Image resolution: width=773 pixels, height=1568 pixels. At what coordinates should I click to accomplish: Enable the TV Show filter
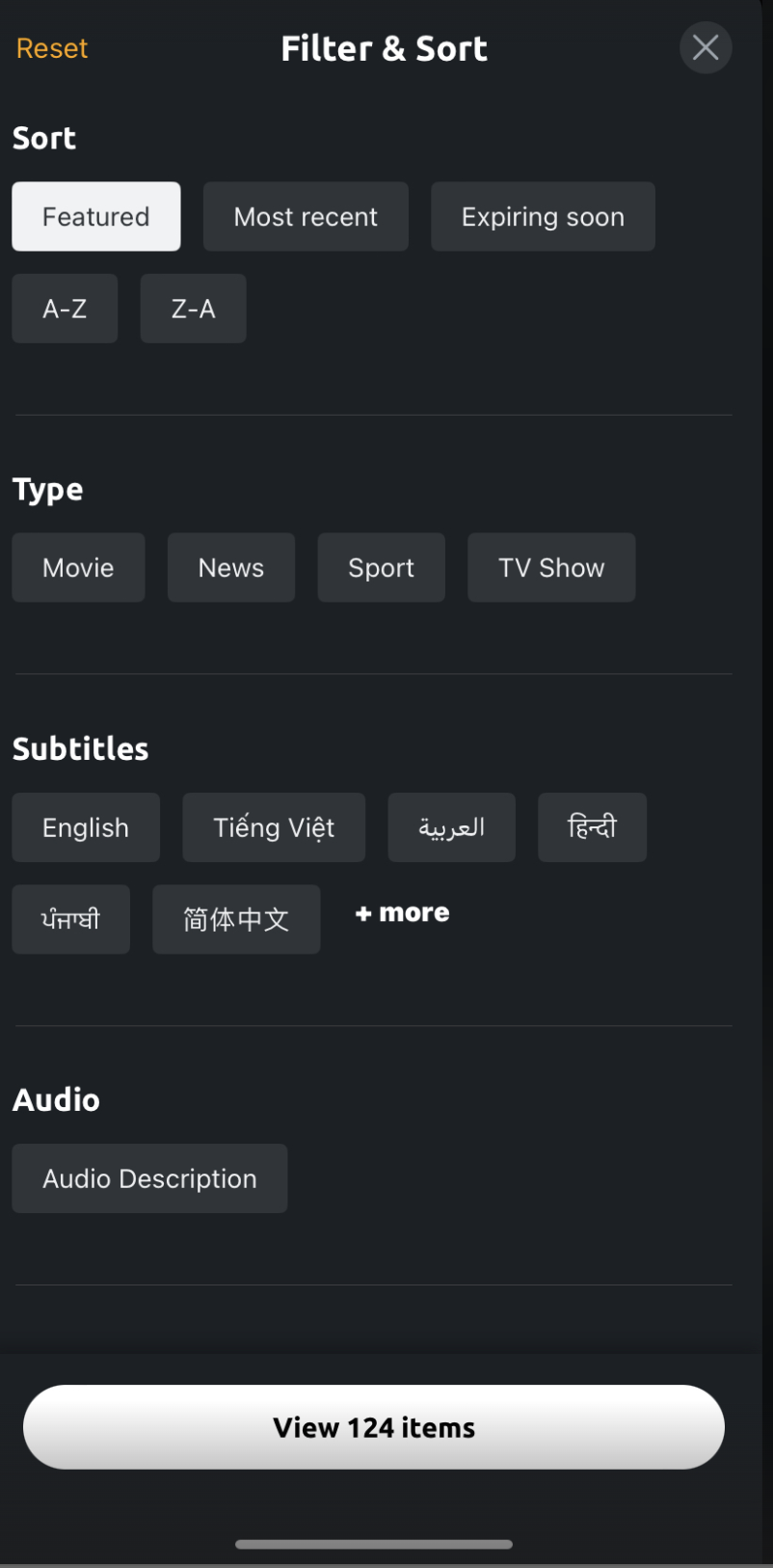(551, 567)
